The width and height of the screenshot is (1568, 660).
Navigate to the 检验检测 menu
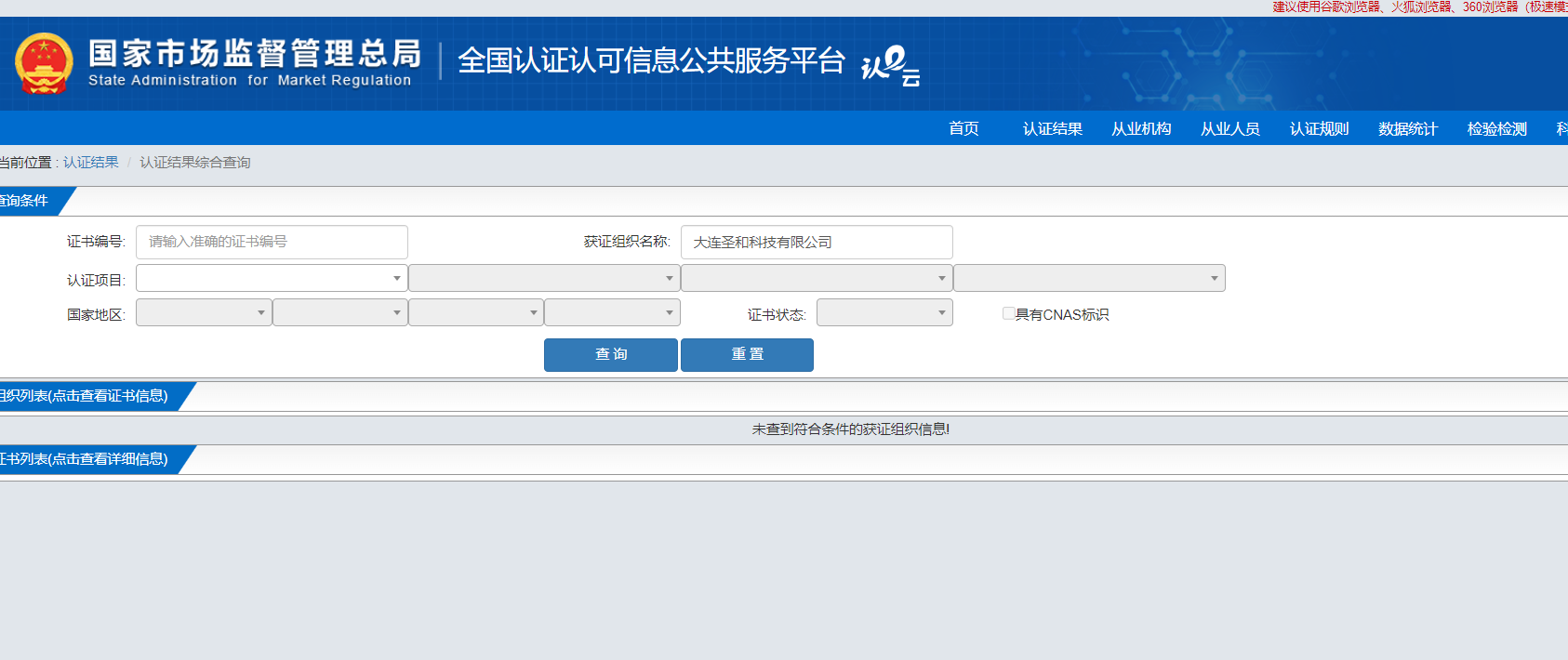(1497, 128)
